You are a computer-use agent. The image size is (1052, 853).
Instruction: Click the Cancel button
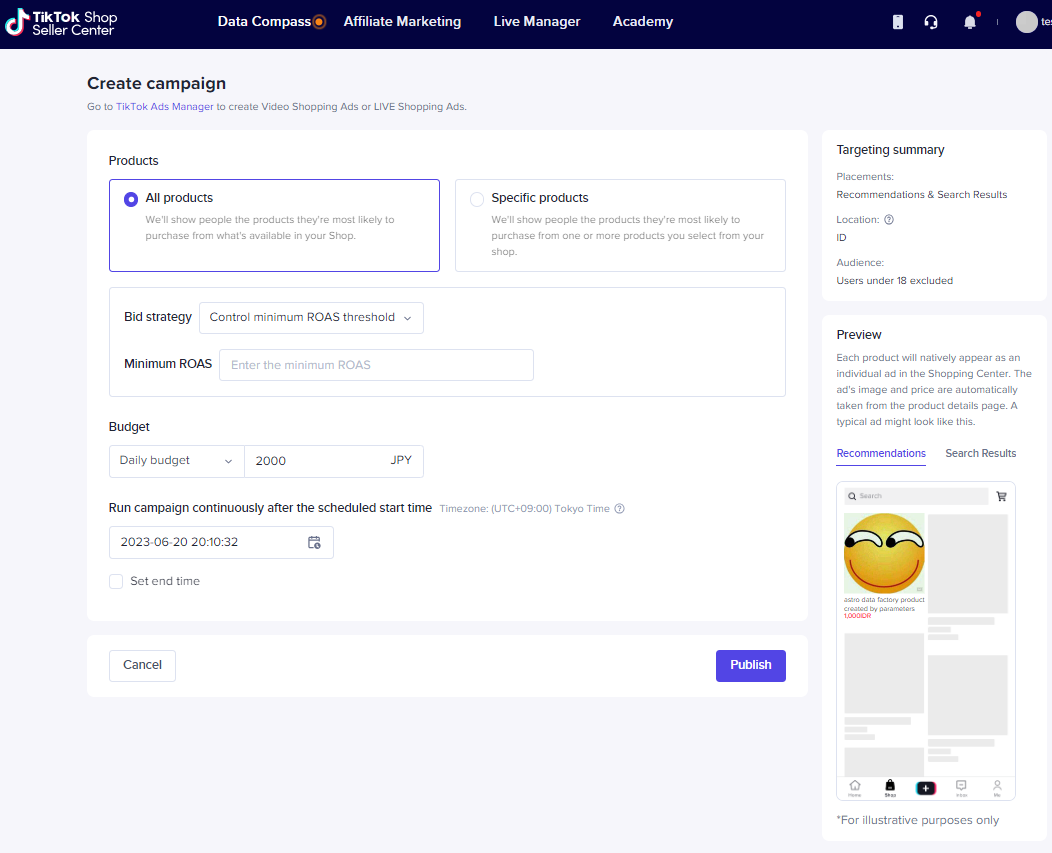(x=142, y=665)
